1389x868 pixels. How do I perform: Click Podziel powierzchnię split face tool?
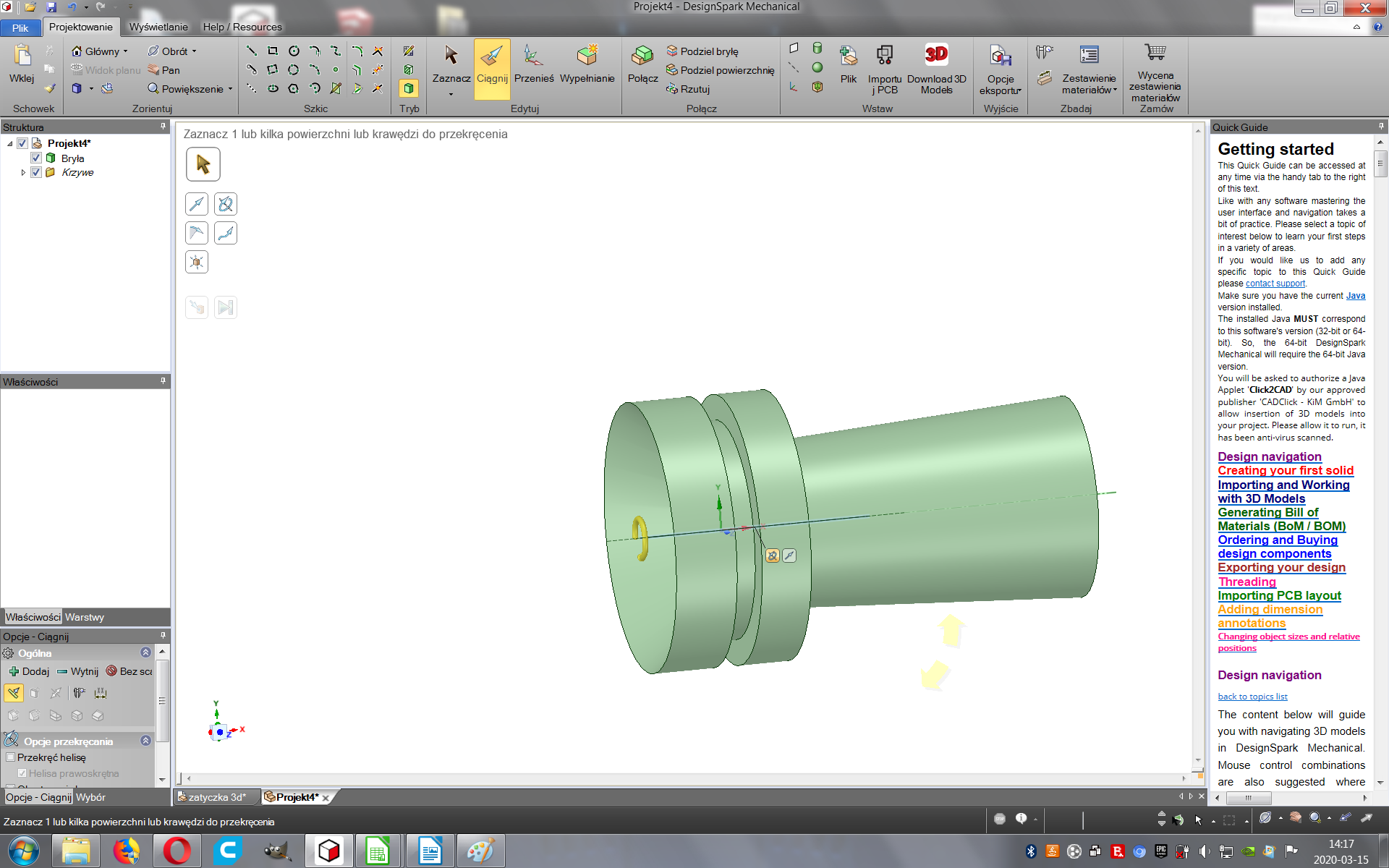pos(720,70)
